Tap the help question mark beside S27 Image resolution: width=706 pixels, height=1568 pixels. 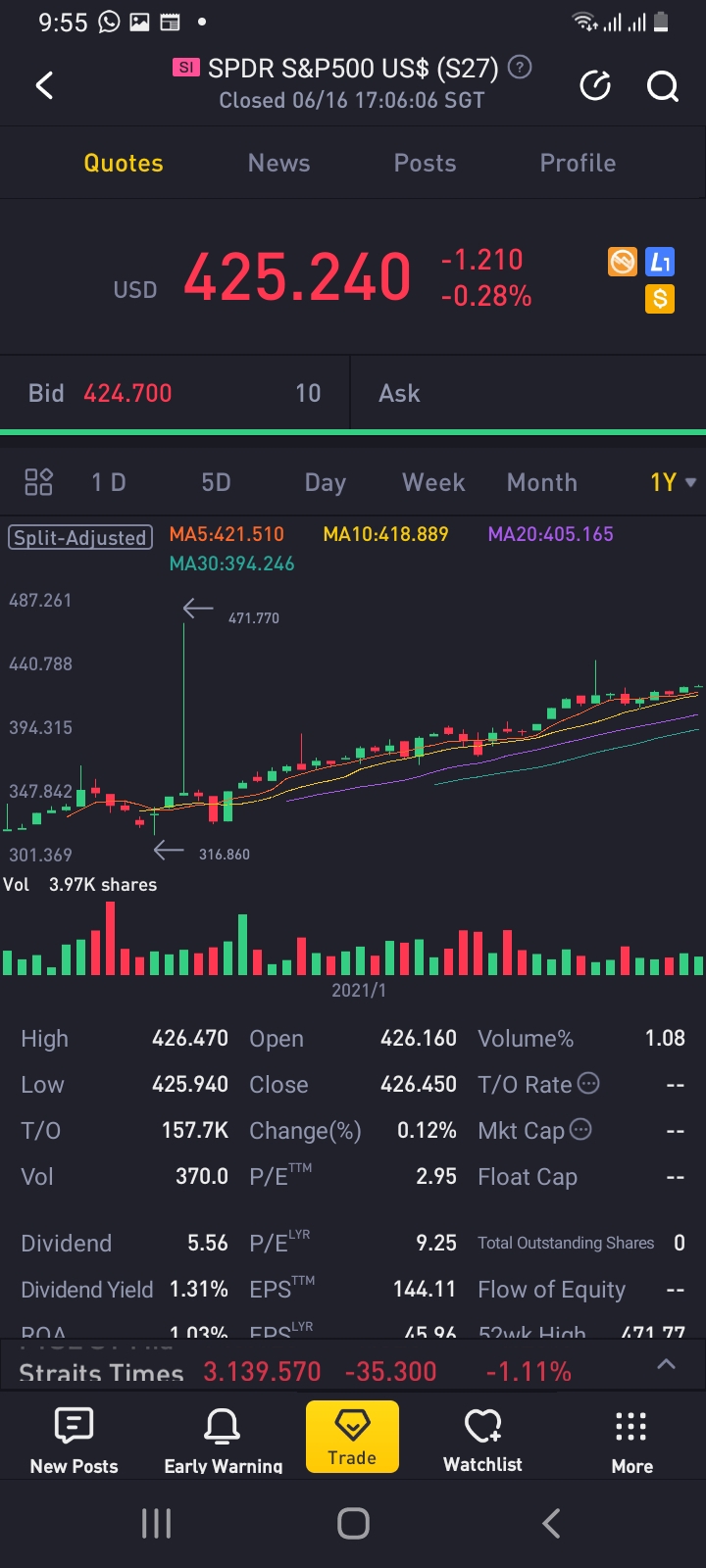521,68
